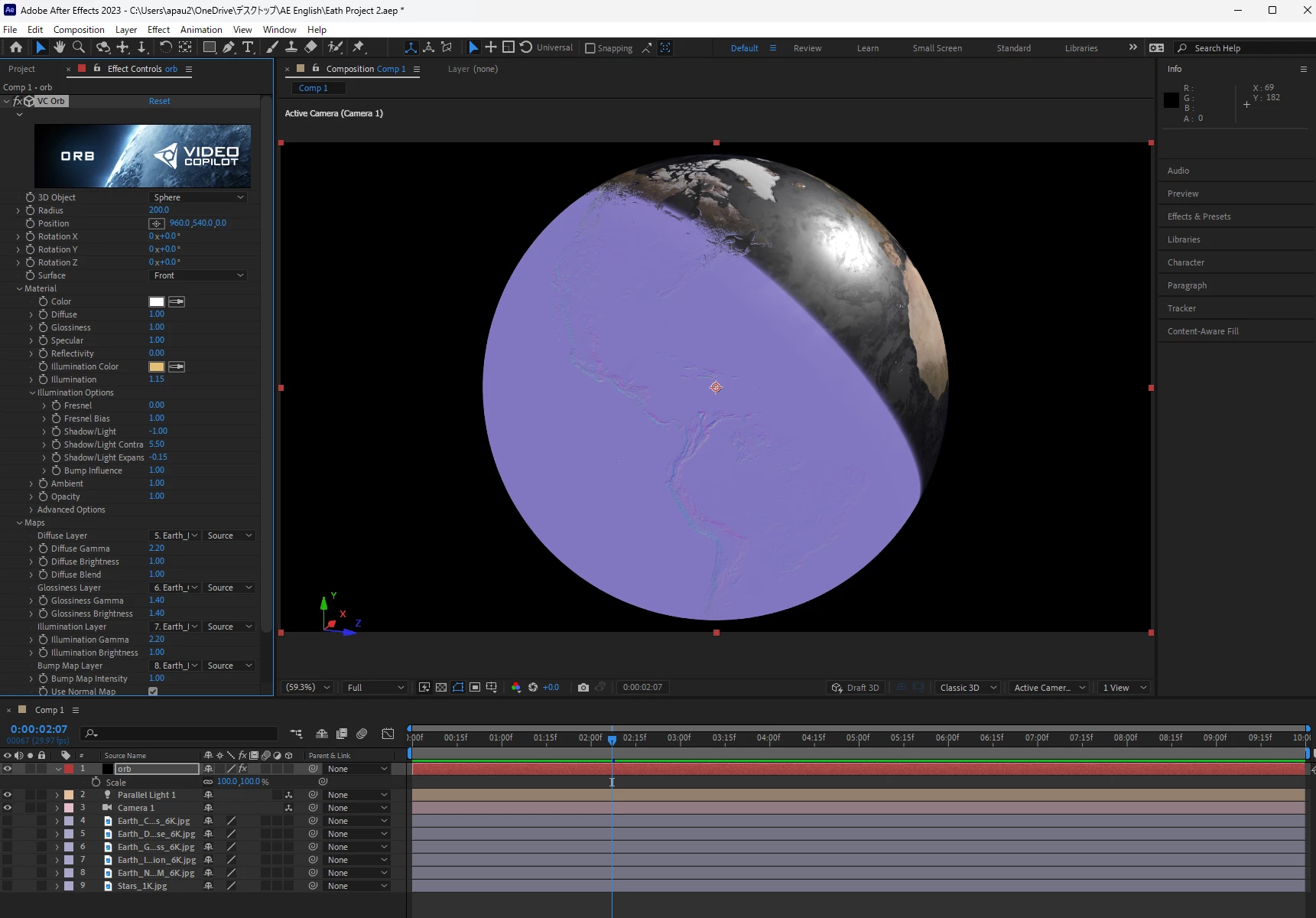
Task: Open the Illumination Color swatch
Action: [x=157, y=366]
